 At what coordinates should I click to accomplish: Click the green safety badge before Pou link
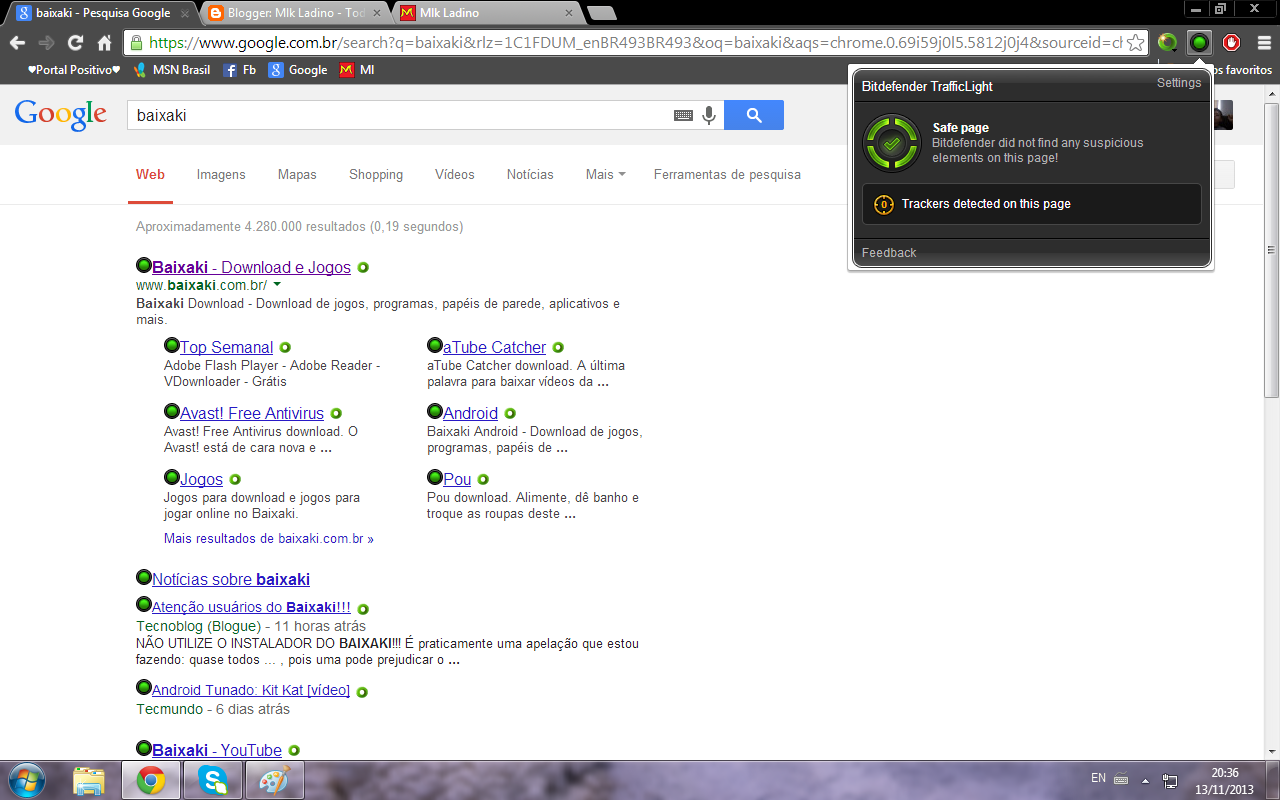434,477
